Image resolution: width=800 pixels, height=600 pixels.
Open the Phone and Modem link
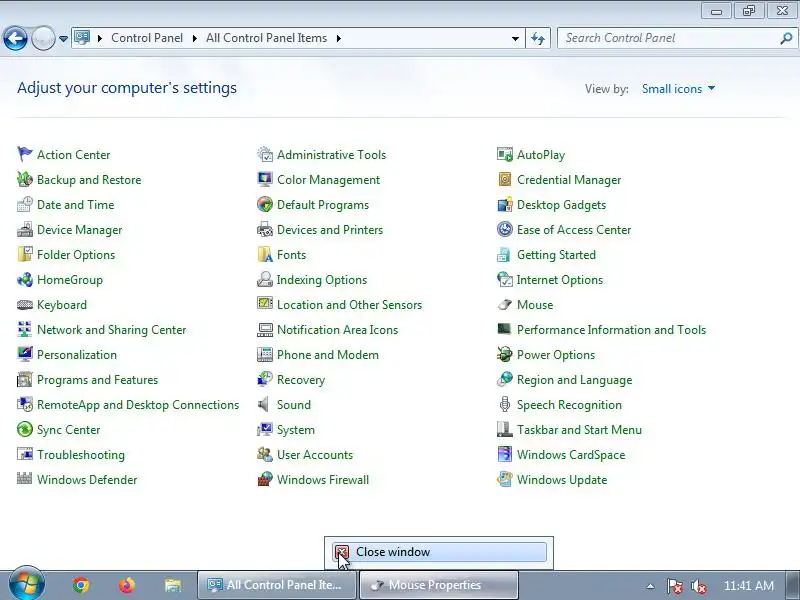(328, 355)
